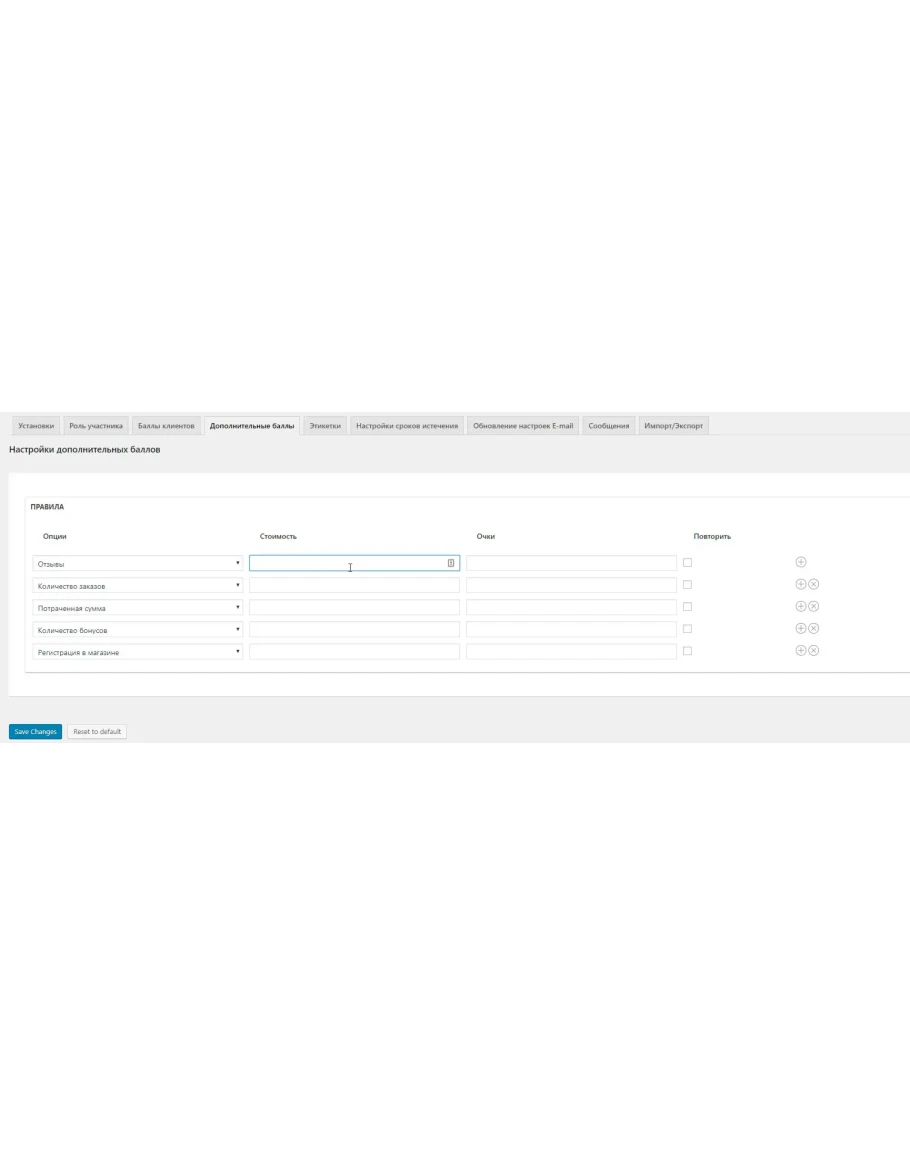Image resolution: width=910 pixels, height=1155 pixels.
Task: Focus the Стоимость field for Количество заказов
Action: 354,586
